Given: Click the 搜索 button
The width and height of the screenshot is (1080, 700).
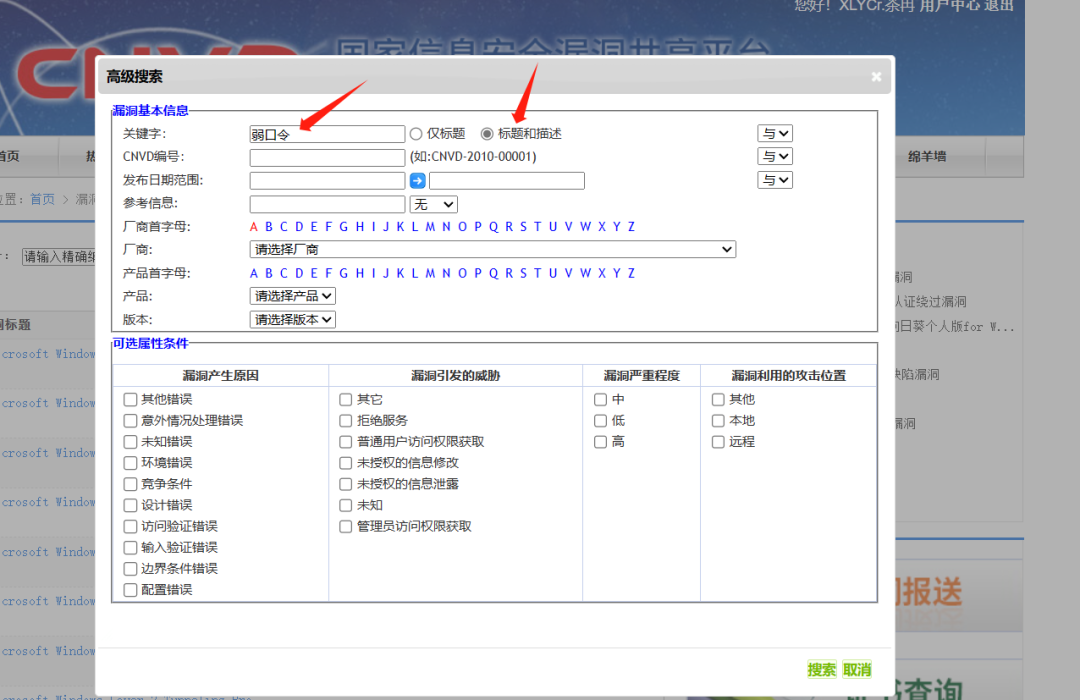Looking at the screenshot, I should 822,669.
